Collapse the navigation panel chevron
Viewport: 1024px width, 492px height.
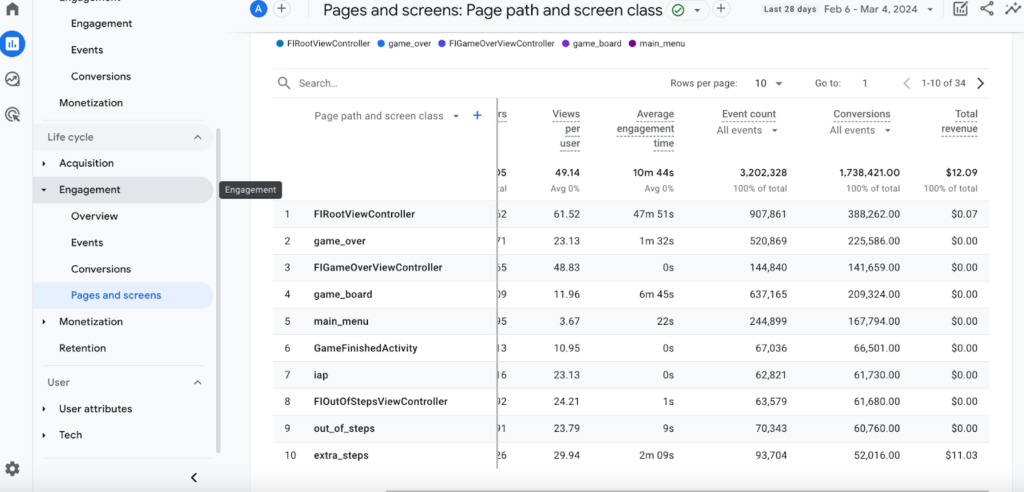(x=194, y=478)
